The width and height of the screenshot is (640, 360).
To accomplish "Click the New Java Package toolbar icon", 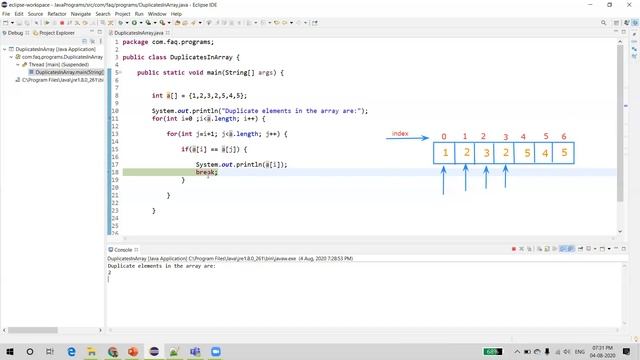I will pyautogui.click(x=178, y=23).
